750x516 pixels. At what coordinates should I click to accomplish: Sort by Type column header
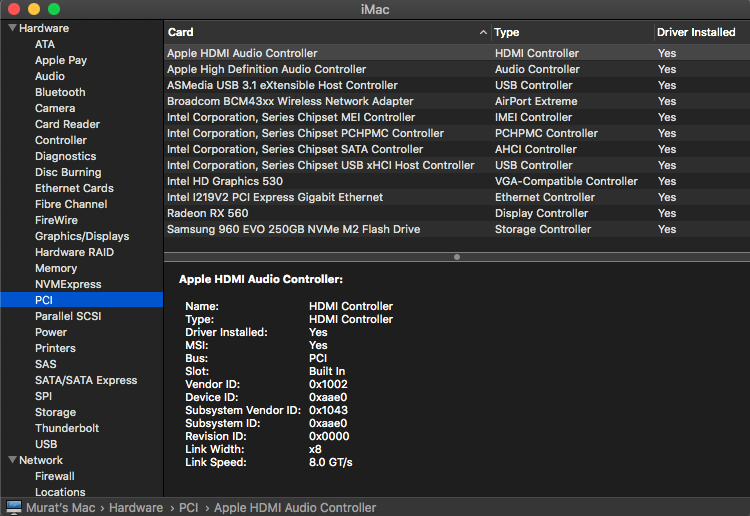572,32
